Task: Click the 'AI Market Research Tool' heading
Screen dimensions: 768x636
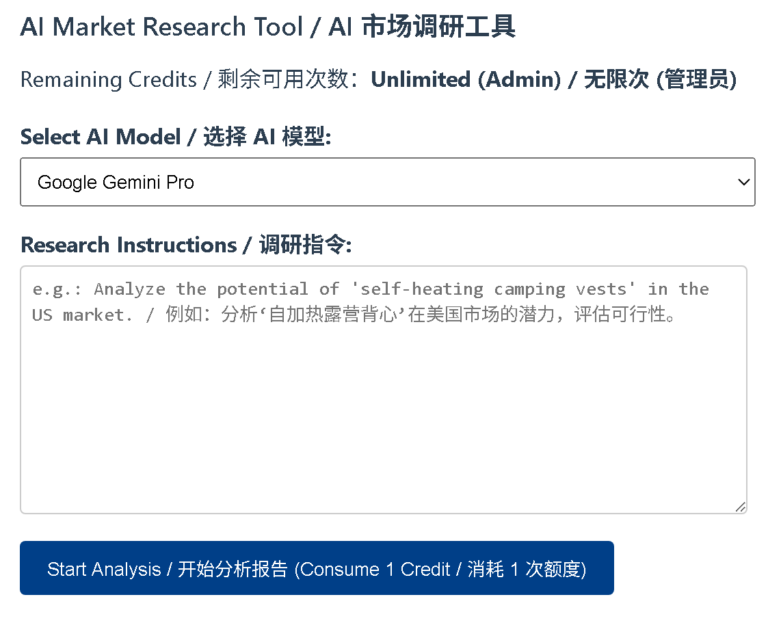Action: click(161, 27)
